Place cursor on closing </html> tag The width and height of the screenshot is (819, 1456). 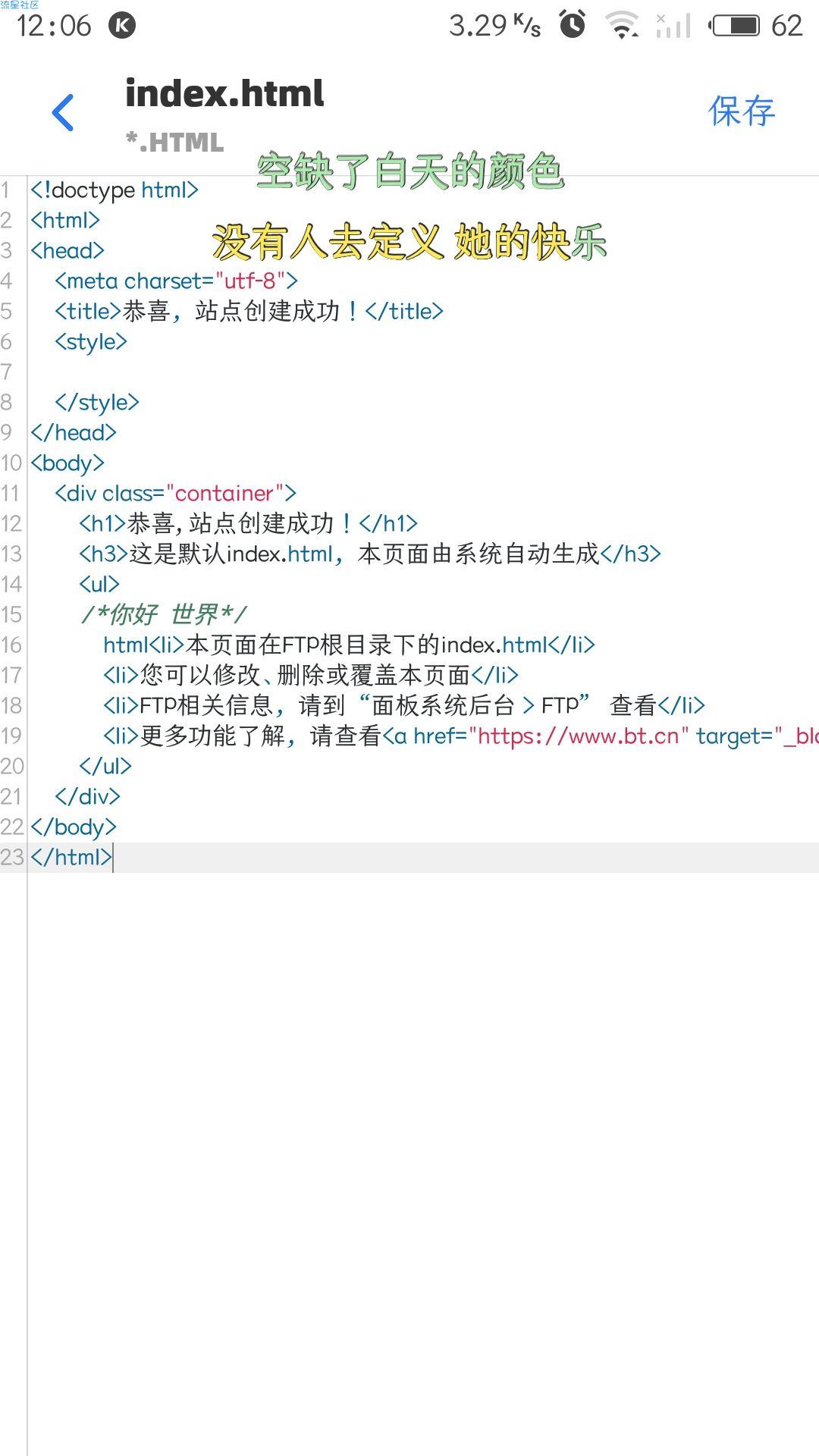pos(71,857)
